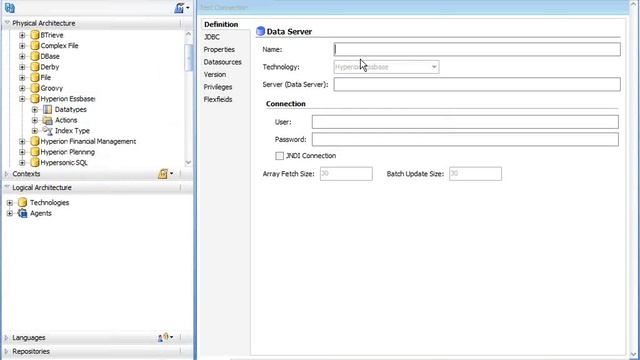This screenshot has height=360, width=640.
Task: Open the Version tab
Action: coord(215,75)
